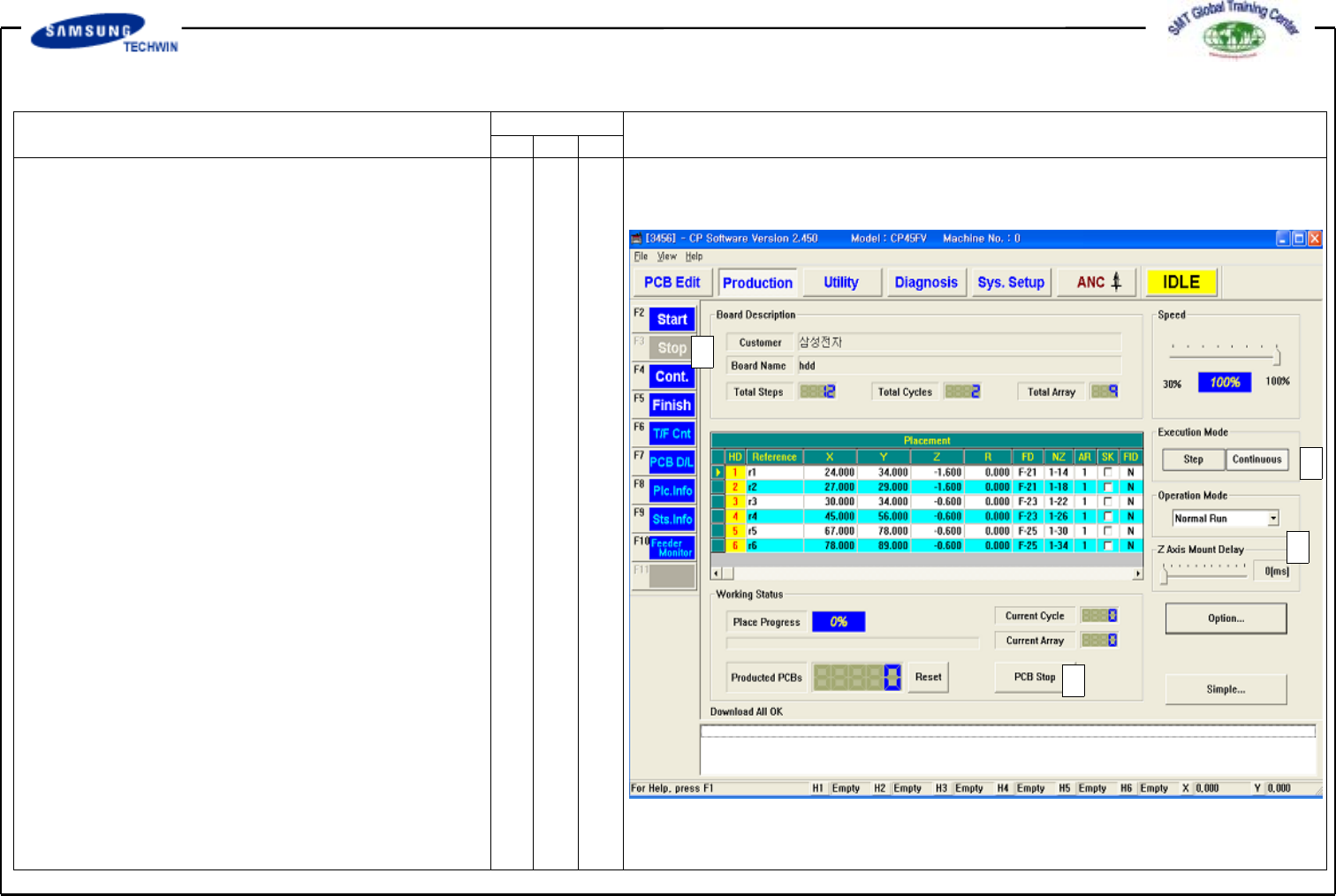The height and width of the screenshot is (896, 1336).
Task: Click the Speed slider handle
Action: [x=1276, y=357]
